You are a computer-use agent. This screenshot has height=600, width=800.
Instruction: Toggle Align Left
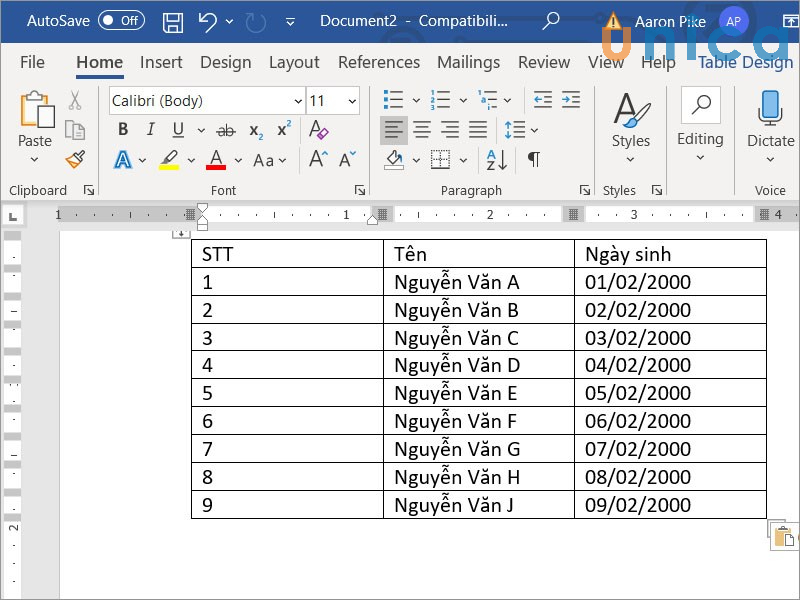click(394, 130)
